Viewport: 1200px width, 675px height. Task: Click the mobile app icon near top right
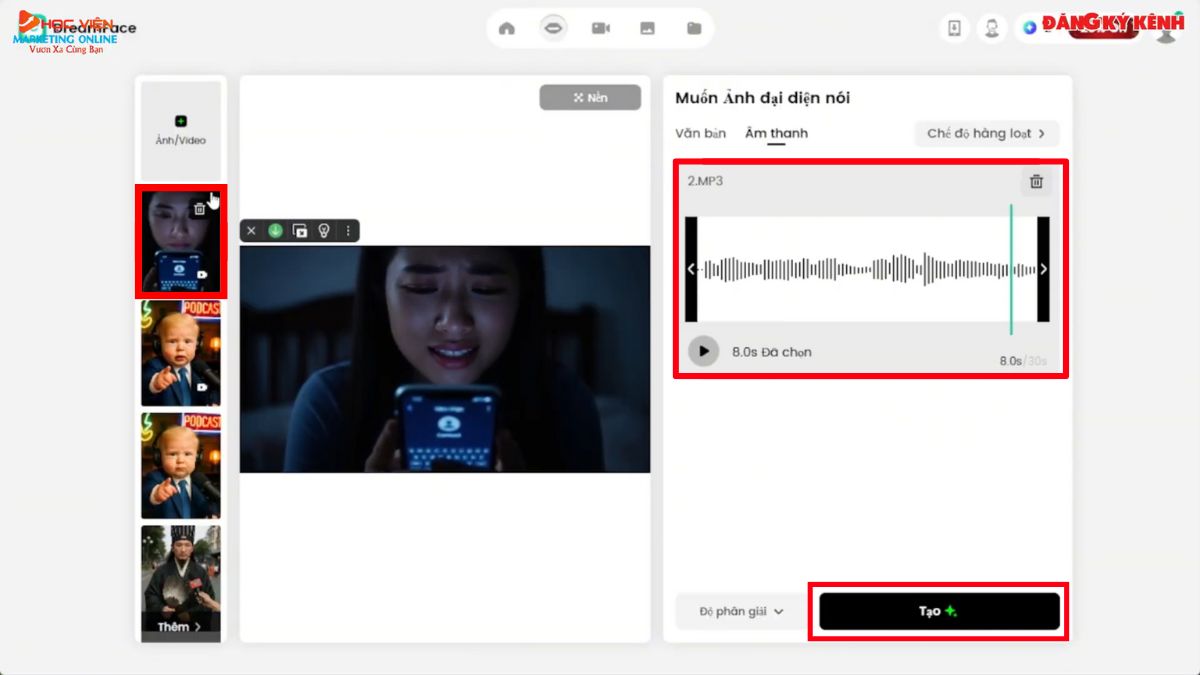(x=954, y=28)
